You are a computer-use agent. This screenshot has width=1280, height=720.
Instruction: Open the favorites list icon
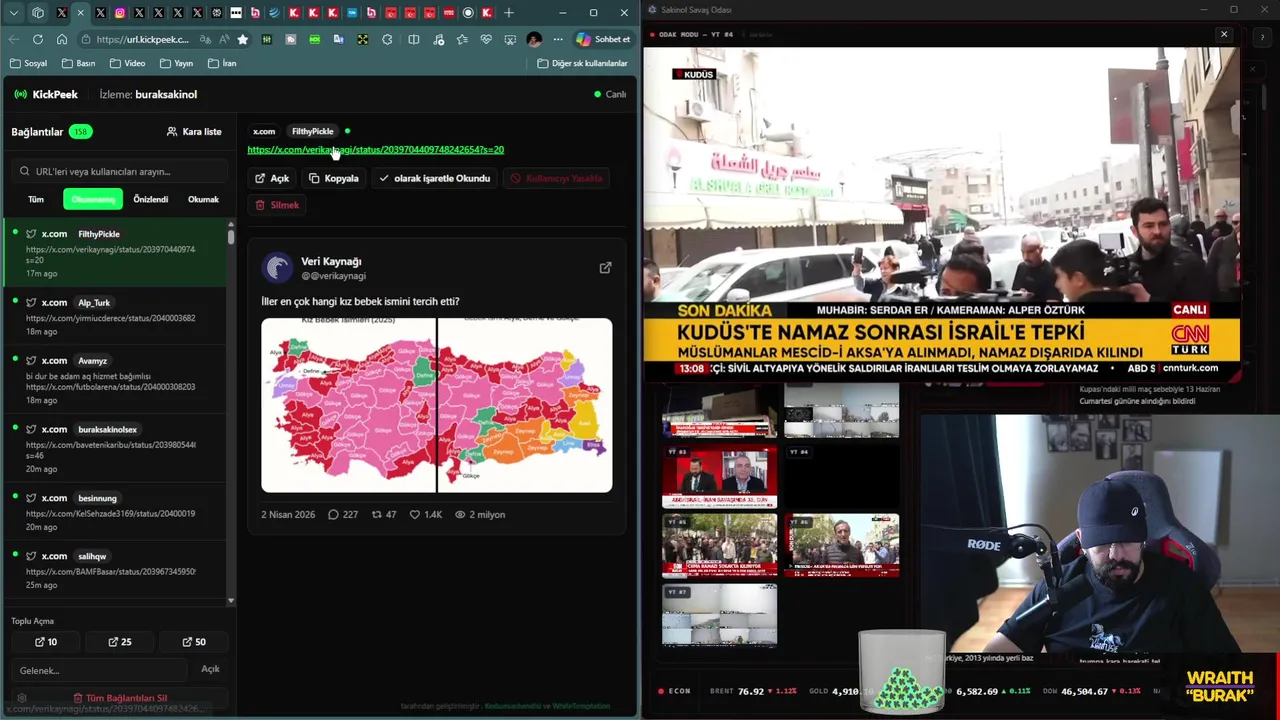pyautogui.click(x=462, y=39)
